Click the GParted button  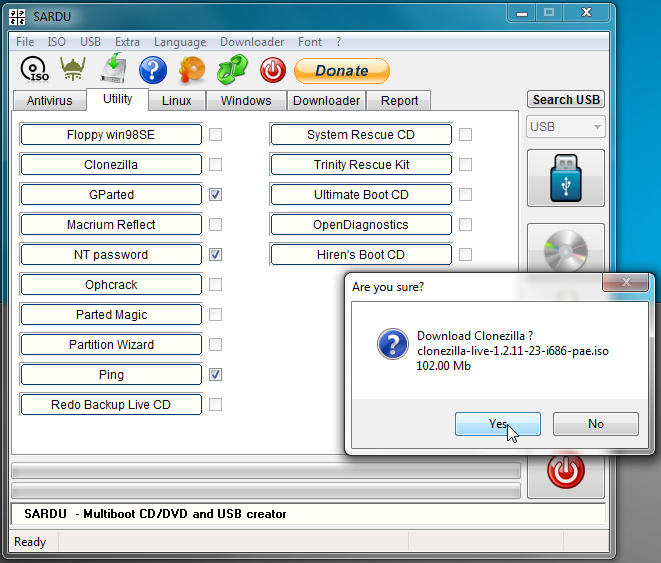pos(111,195)
